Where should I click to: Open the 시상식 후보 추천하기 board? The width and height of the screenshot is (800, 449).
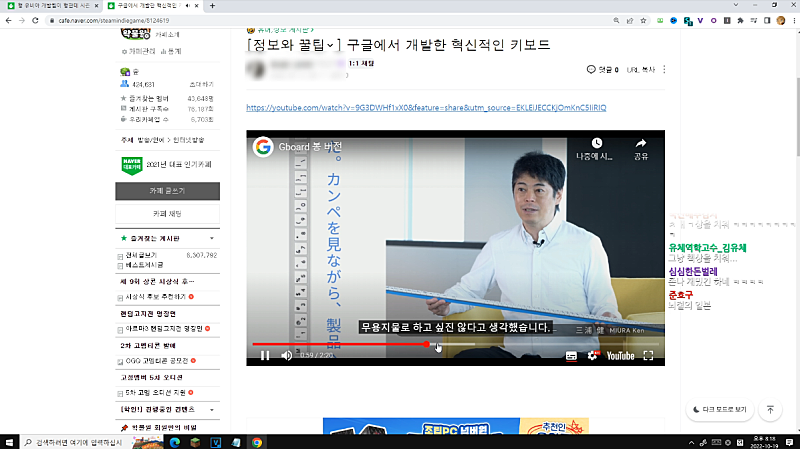pyautogui.click(x=156, y=296)
